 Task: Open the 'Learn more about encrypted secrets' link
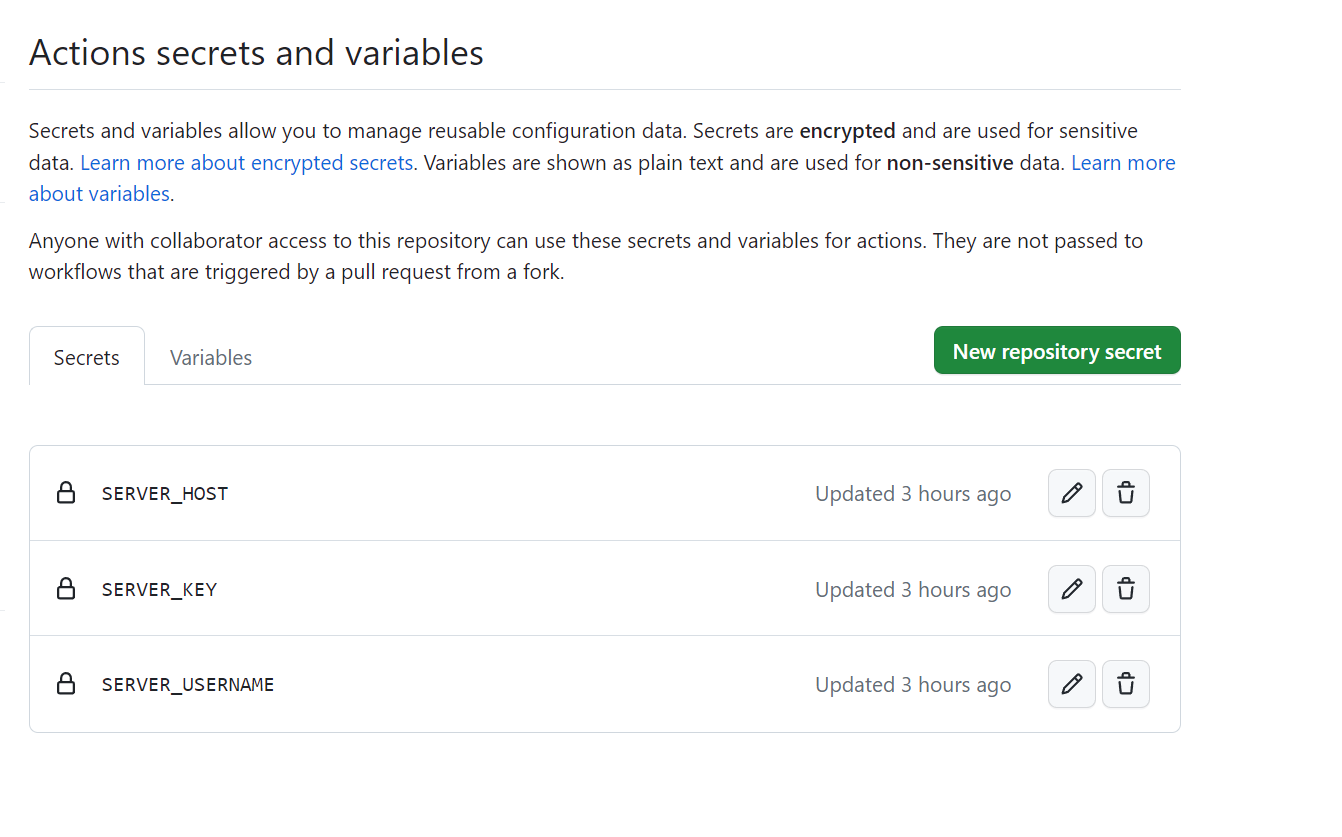click(x=246, y=162)
